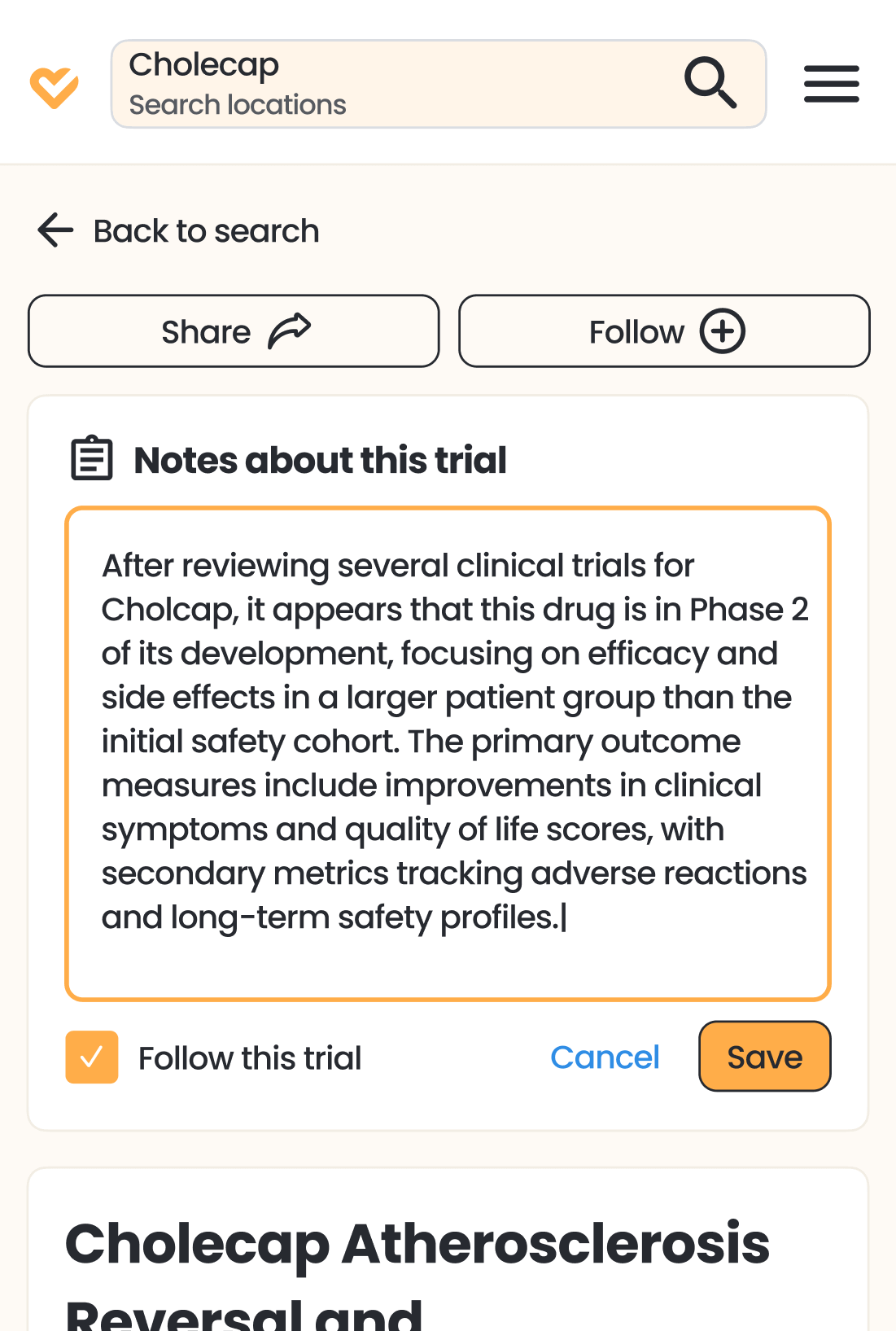The height and width of the screenshot is (1331, 896).
Task: Tap the curved share arrow icon
Action: (290, 331)
